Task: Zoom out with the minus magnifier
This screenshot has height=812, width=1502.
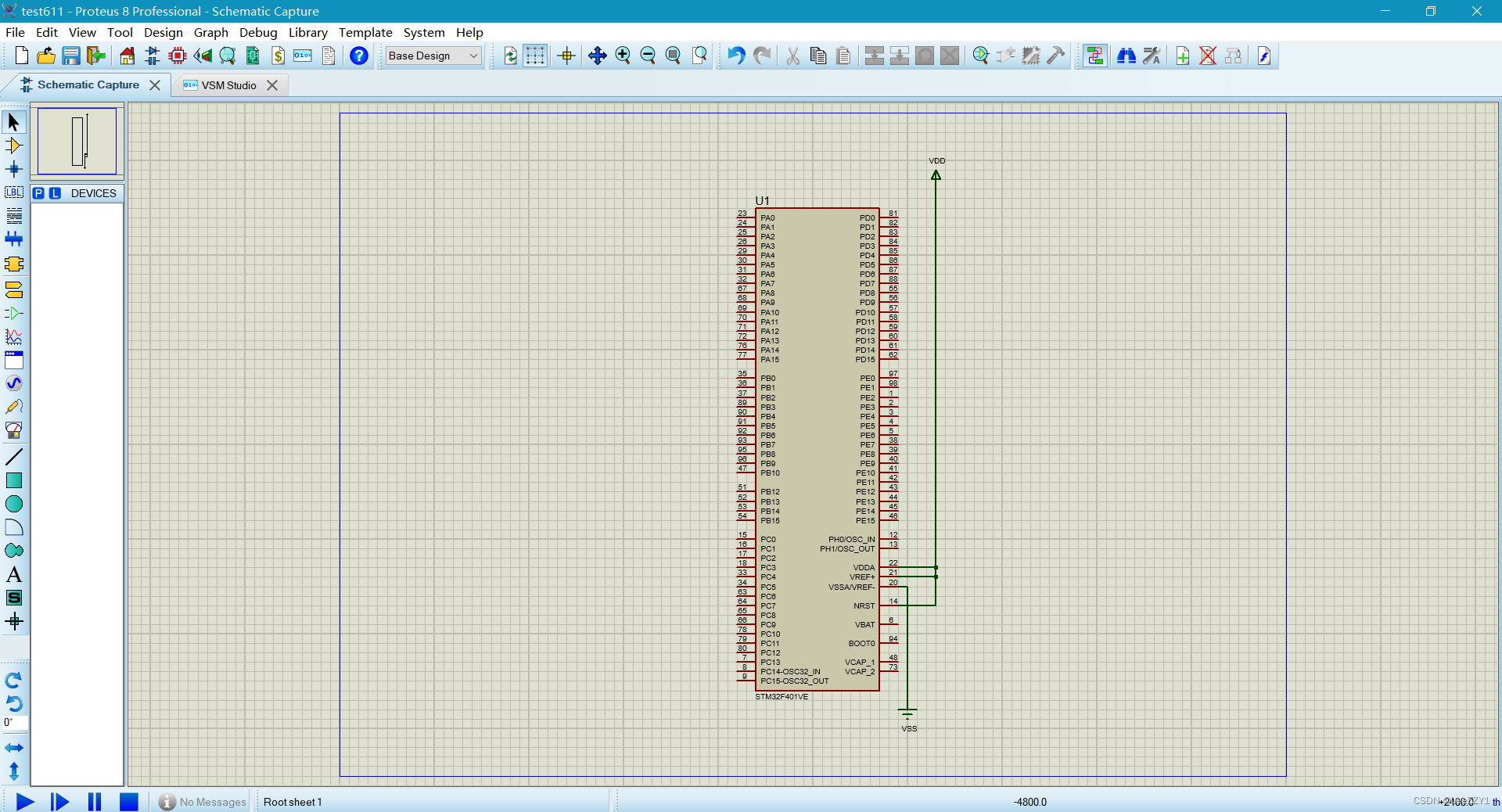Action: tap(648, 56)
